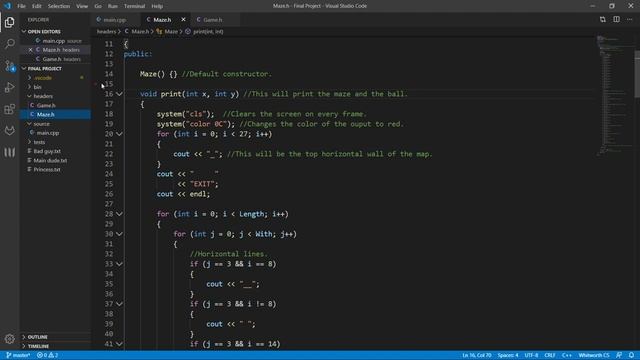Open the View menu
Viewport: 640px width, 360px height.
(x=82, y=6)
